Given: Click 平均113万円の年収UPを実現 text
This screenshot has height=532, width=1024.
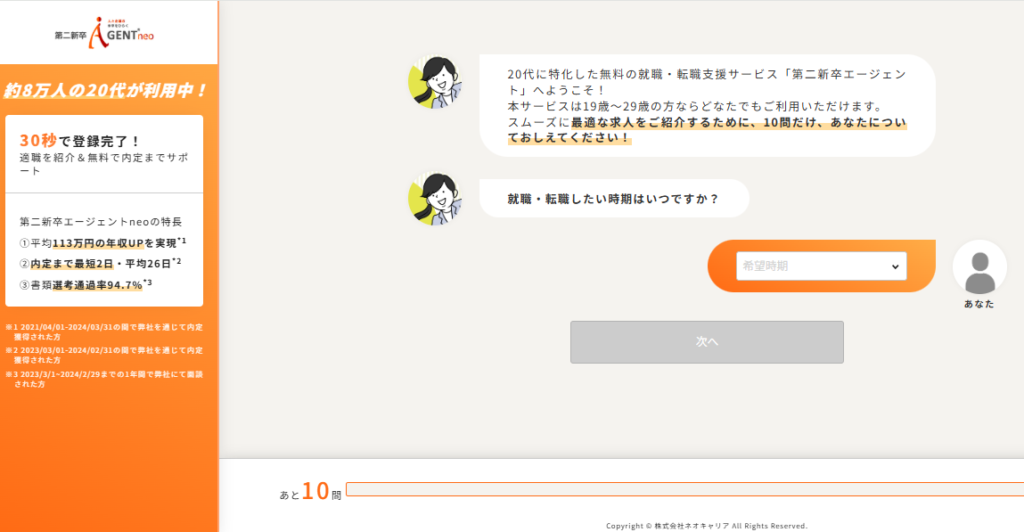Looking at the screenshot, I should [x=103, y=243].
